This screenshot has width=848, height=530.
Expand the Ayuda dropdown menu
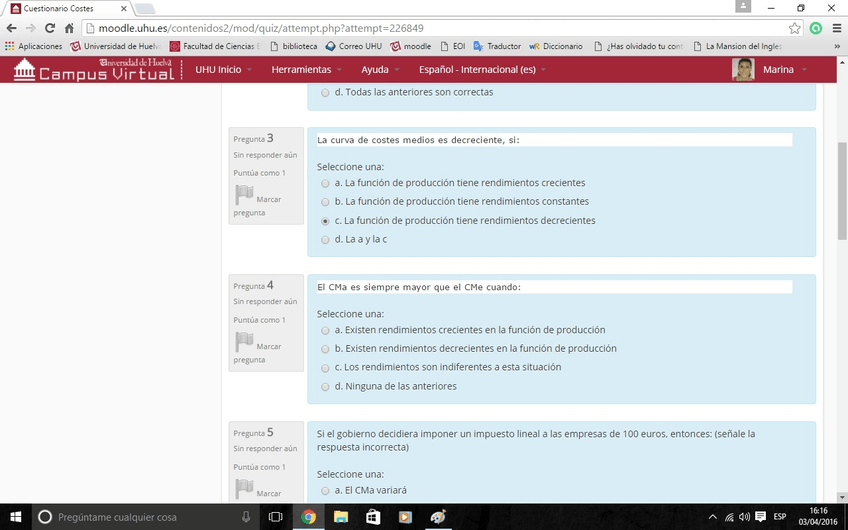[380, 69]
